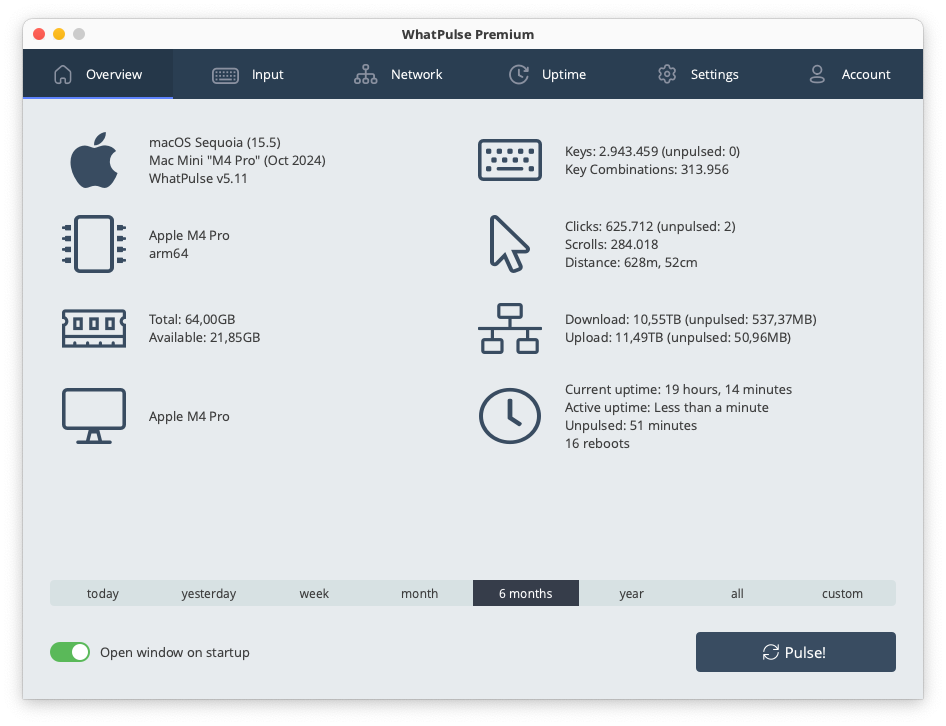
Task: Toggle off Open window on startup
Action: [70, 651]
